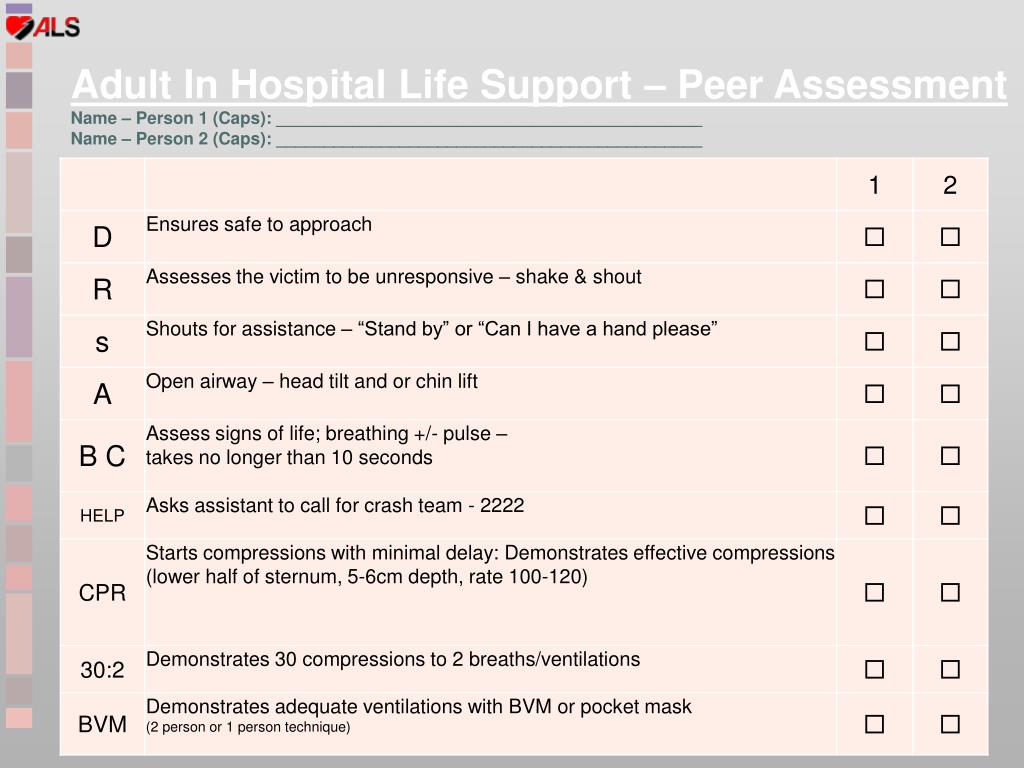The image size is (1024, 768).
Task: Check column 2 box for Shouts for assistance
Action: pyautogui.click(x=950, y=342)
